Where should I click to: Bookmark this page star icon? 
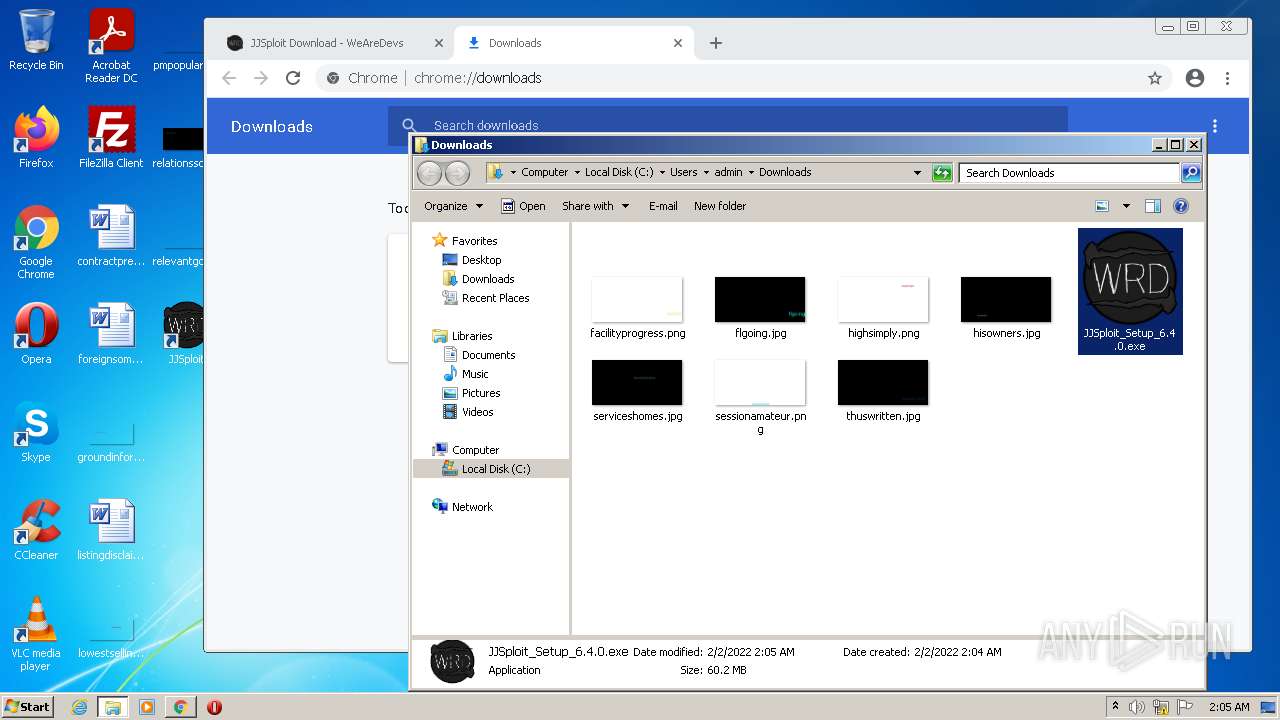(1155, 78)
